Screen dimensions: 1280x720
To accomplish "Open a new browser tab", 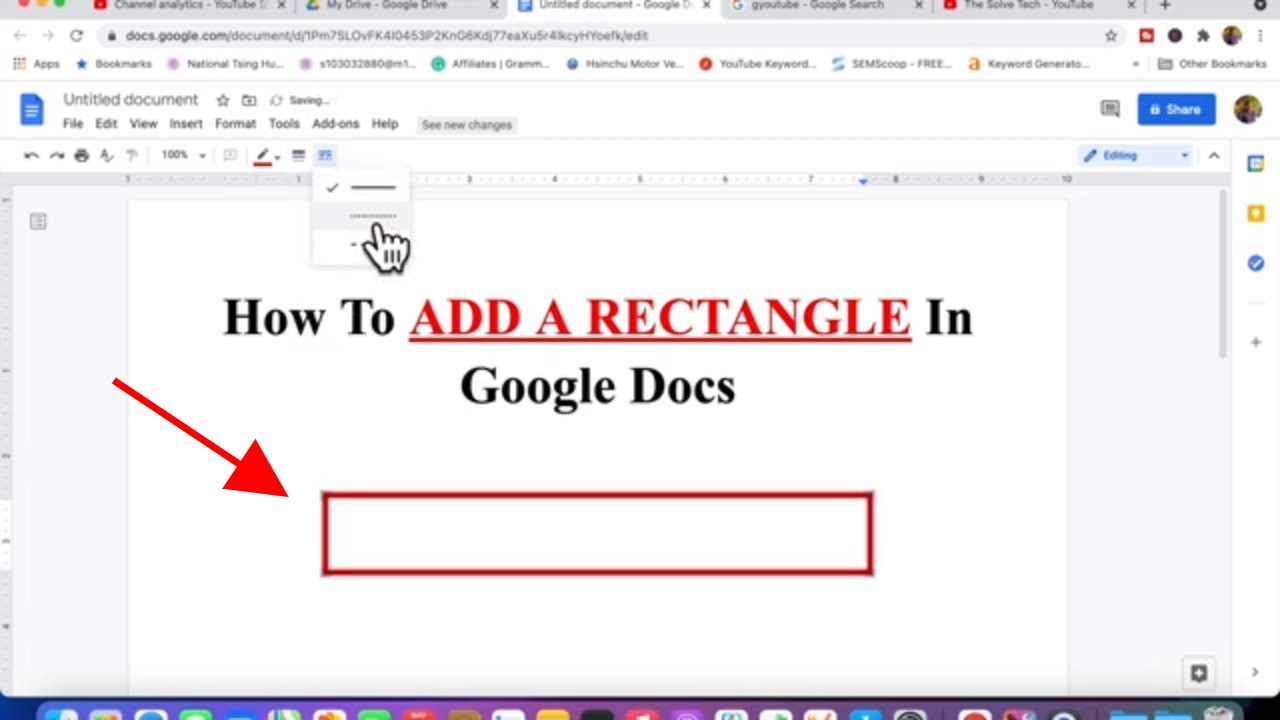I will (1165, 5).
